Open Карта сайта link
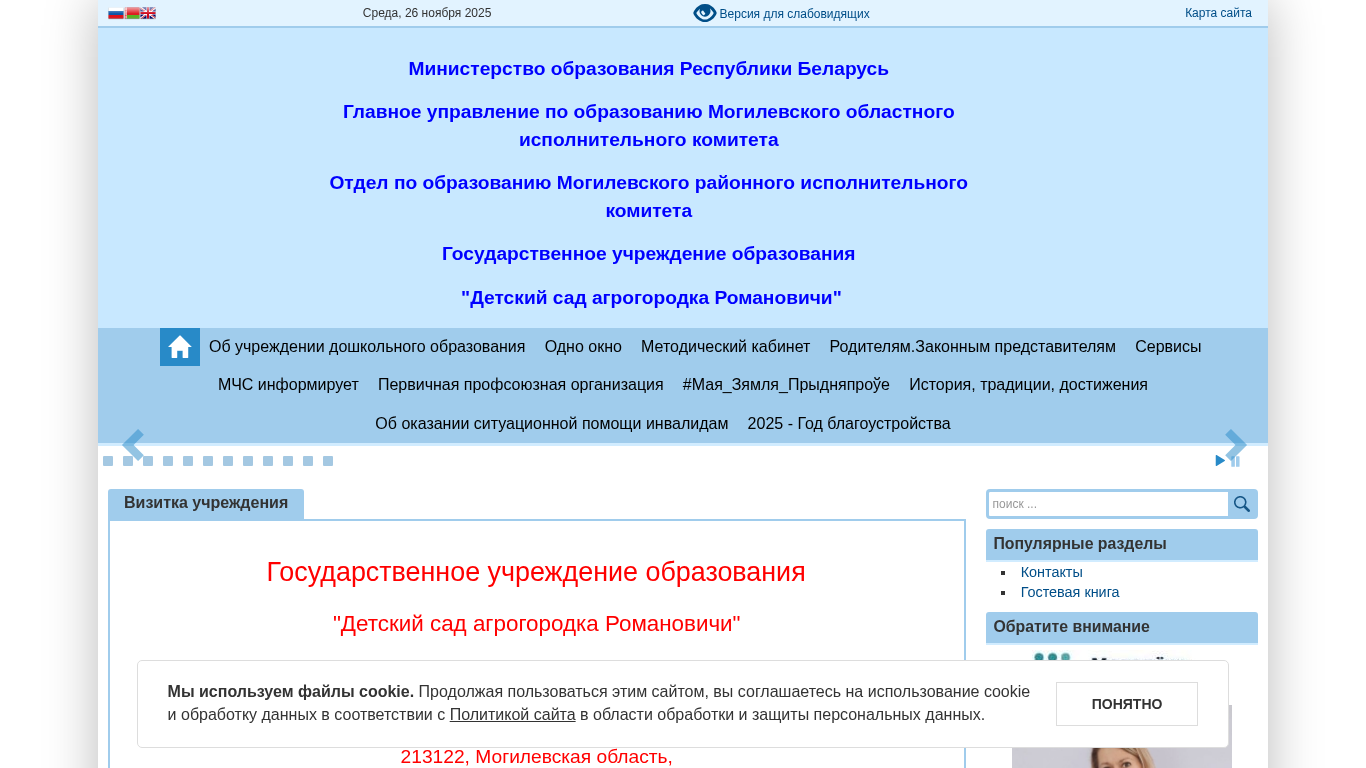1366x768 pixels. point(1218,13)
